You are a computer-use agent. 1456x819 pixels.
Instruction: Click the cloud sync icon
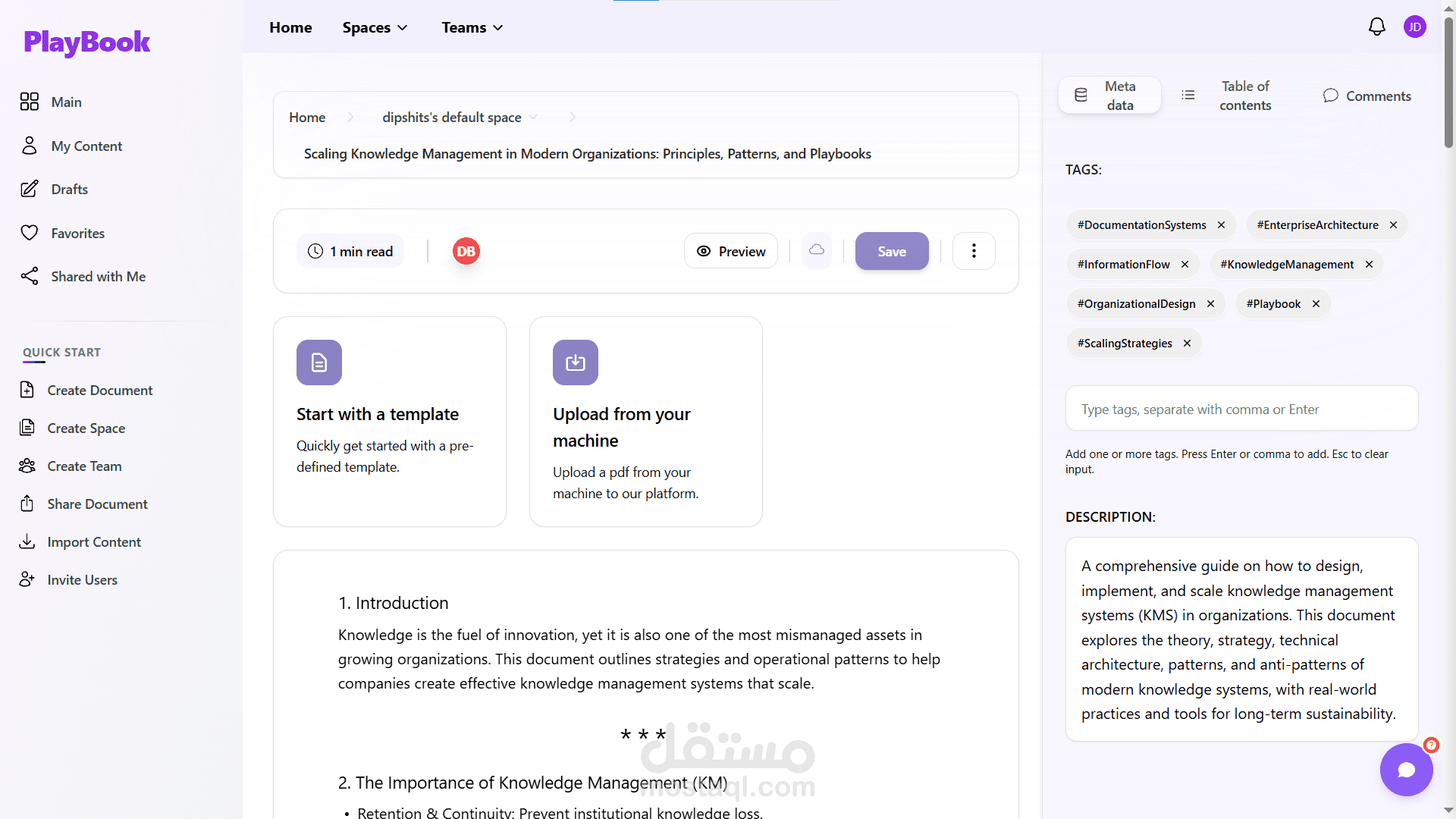[817, 250]
